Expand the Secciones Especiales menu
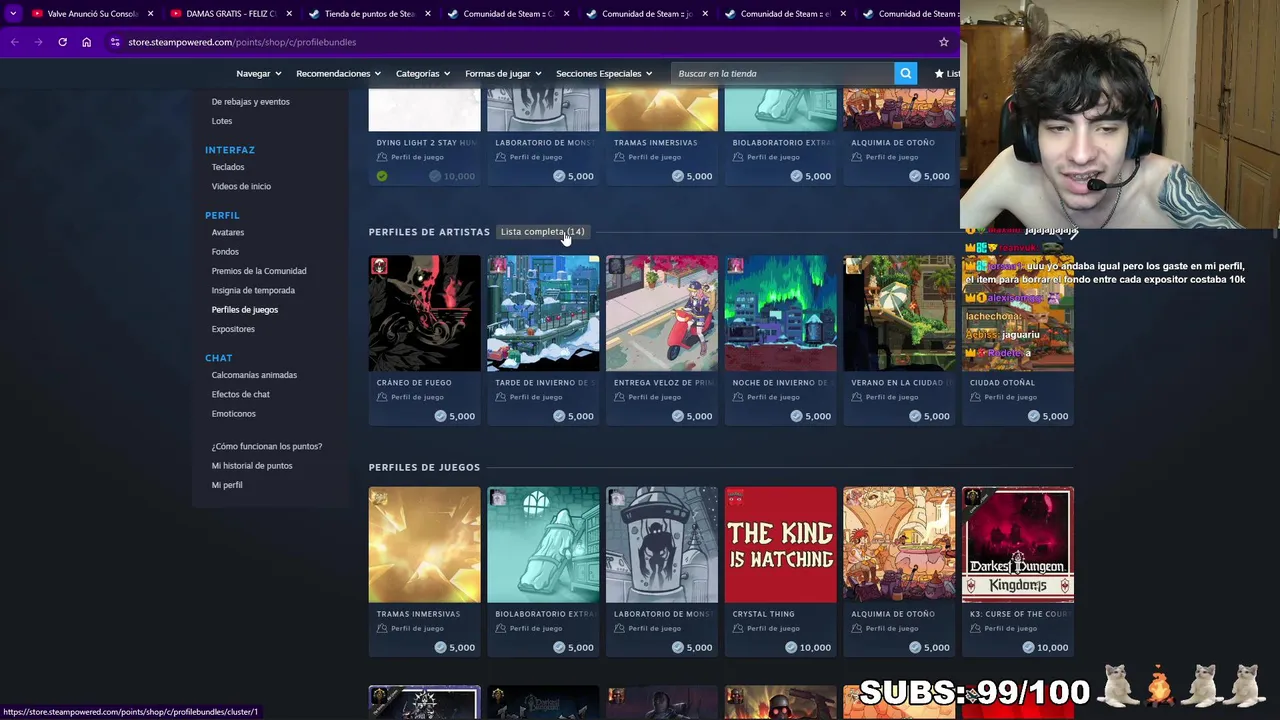This screenshot has width=1280, height=720. click(x=603, y=73)
